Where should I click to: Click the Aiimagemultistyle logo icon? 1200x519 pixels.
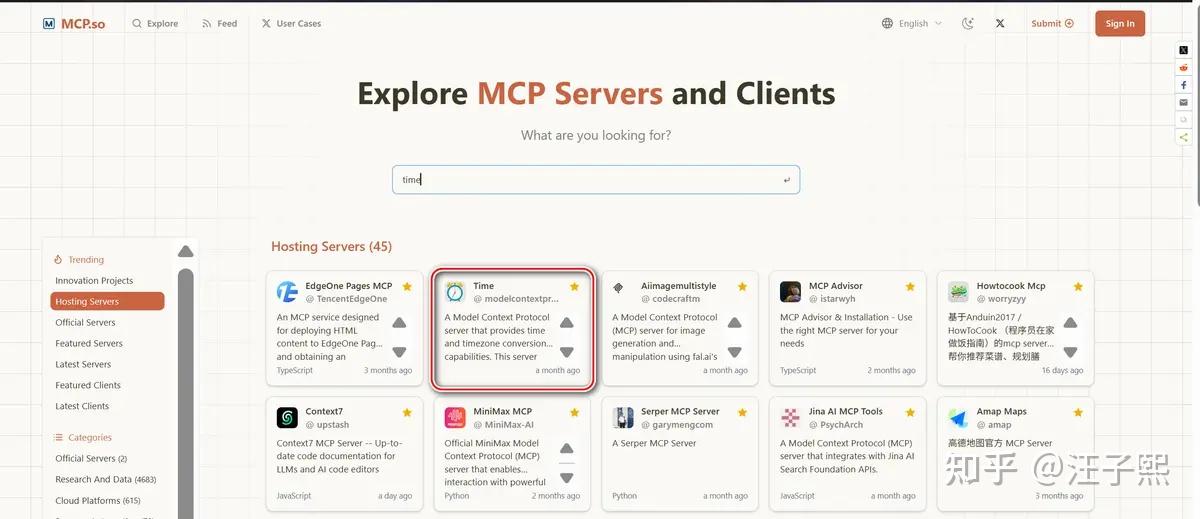tap(619, 288)
